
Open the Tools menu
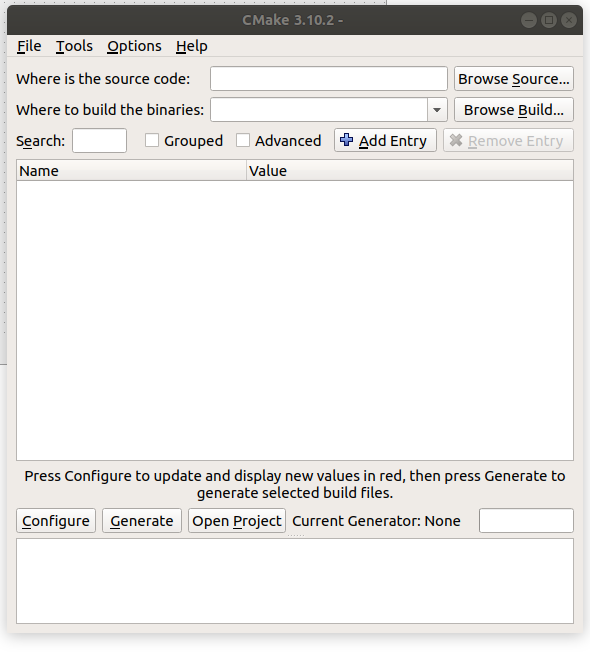74,46
